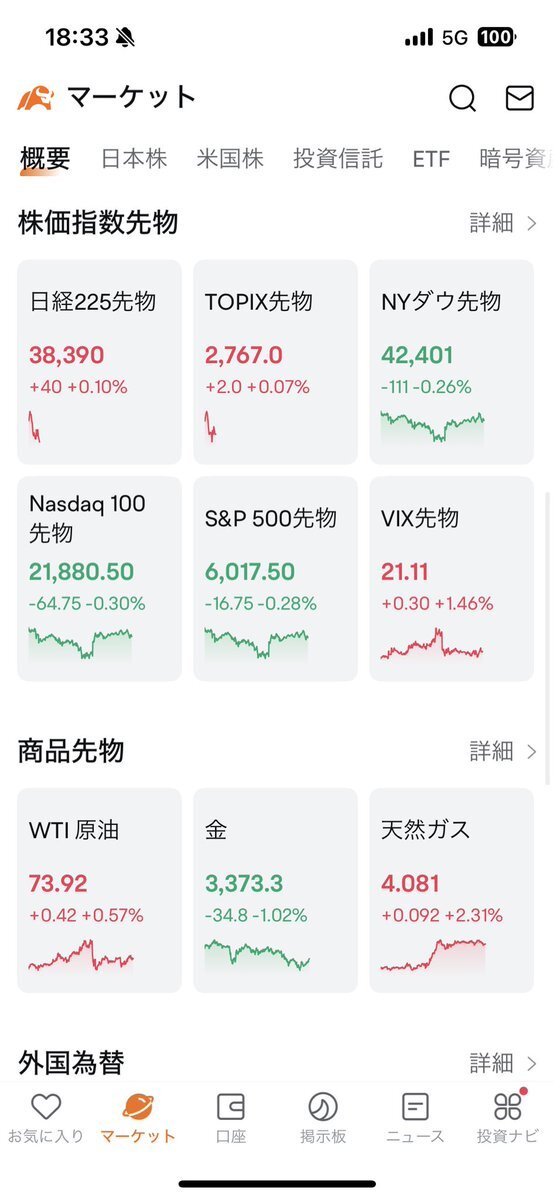Open the mail inbox envelope icon
554x1199 pixels.
click(x=520, y=98)
